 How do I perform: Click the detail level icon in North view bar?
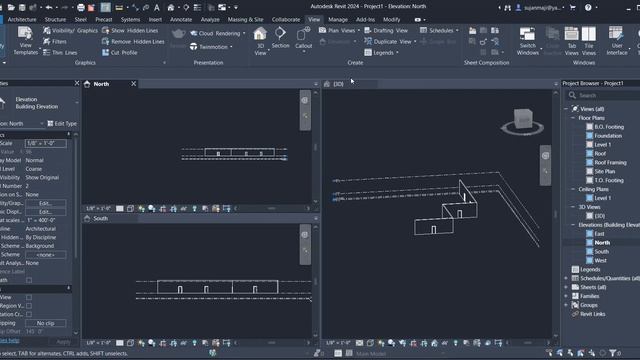(120, 209)
